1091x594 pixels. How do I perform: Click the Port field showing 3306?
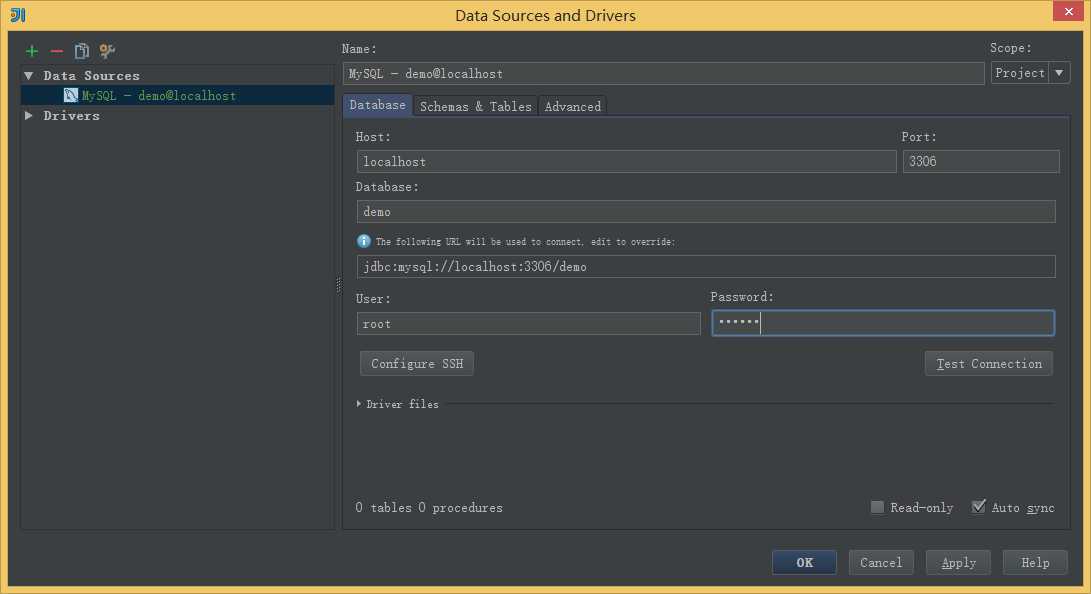click(981, 161)
